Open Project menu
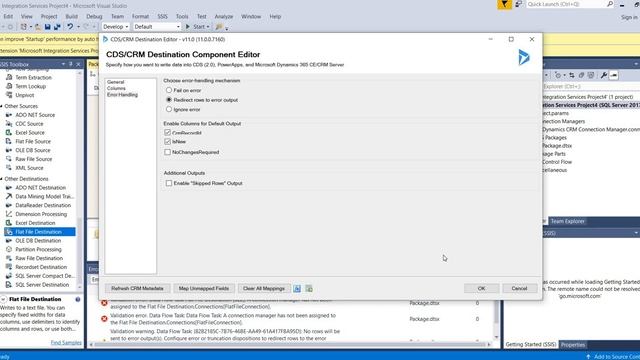The height and width of the screenshot is (360, 640). click(x=49, y=16)
